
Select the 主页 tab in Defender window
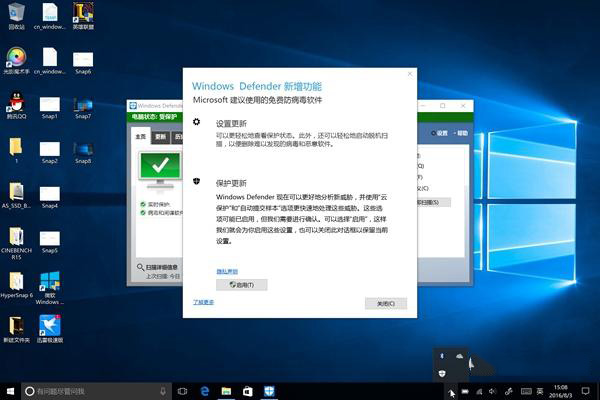pos(140,137)
